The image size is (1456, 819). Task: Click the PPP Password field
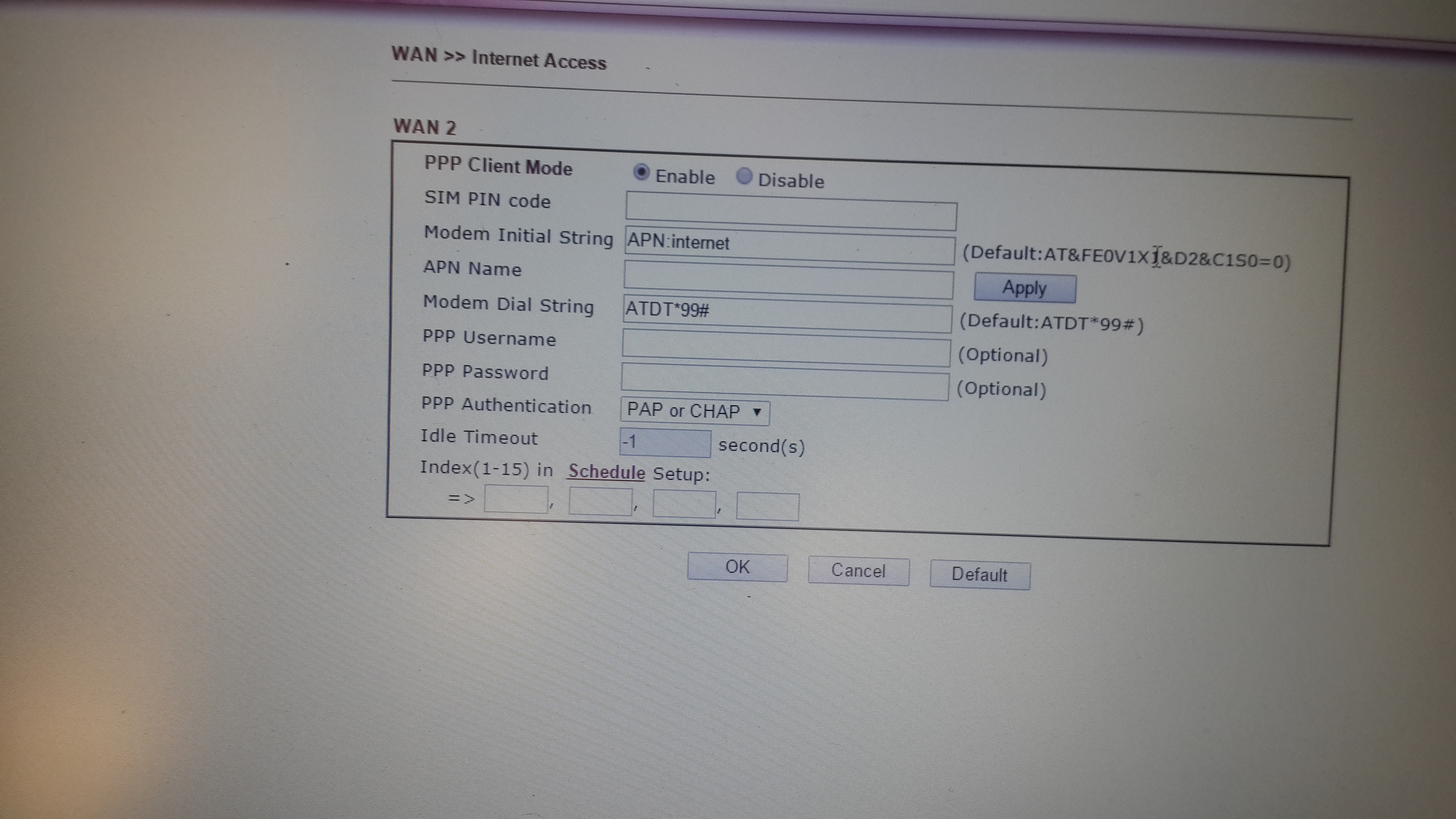(784, 383)
